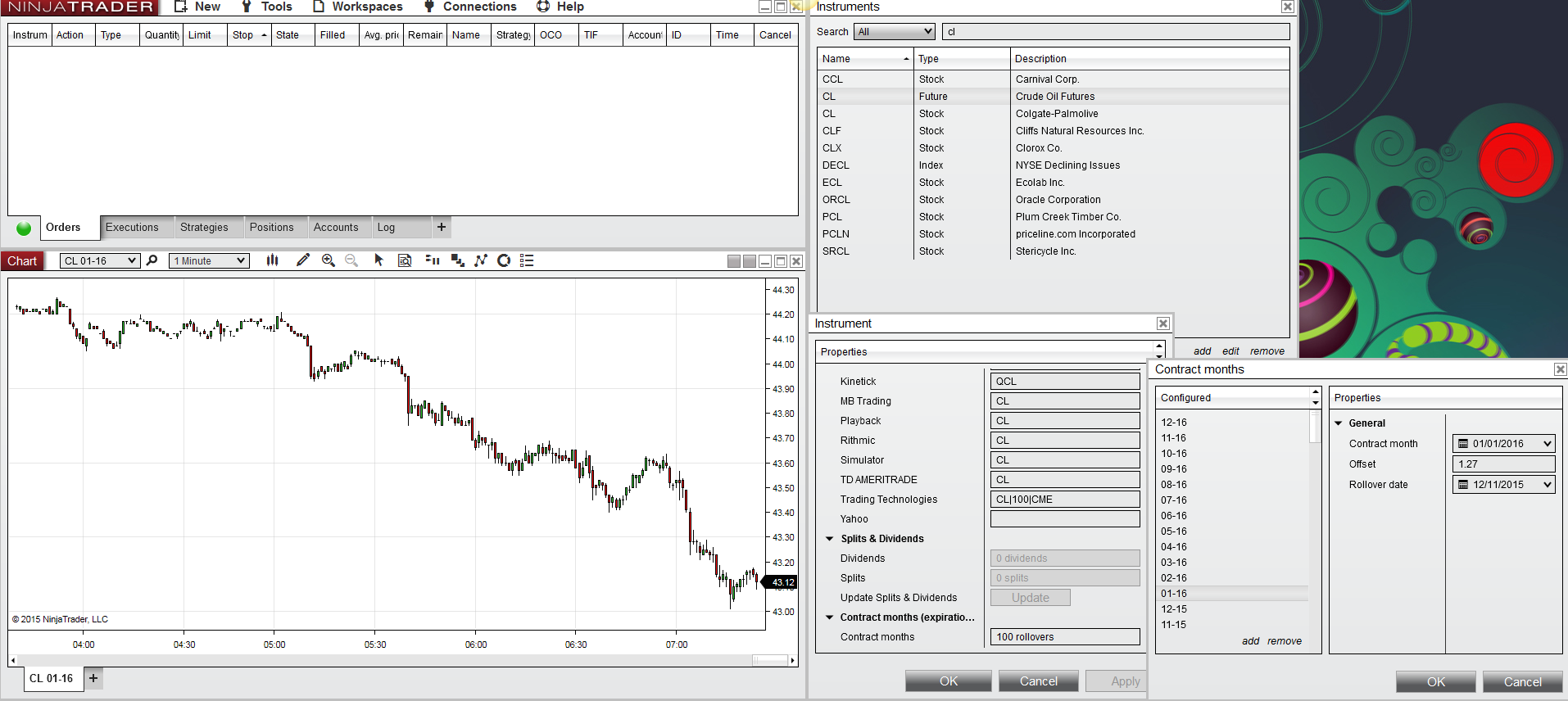Click the add link in the Instruments window
Viewport: 1568px width, 701px height.
(x=1202, y=351)
